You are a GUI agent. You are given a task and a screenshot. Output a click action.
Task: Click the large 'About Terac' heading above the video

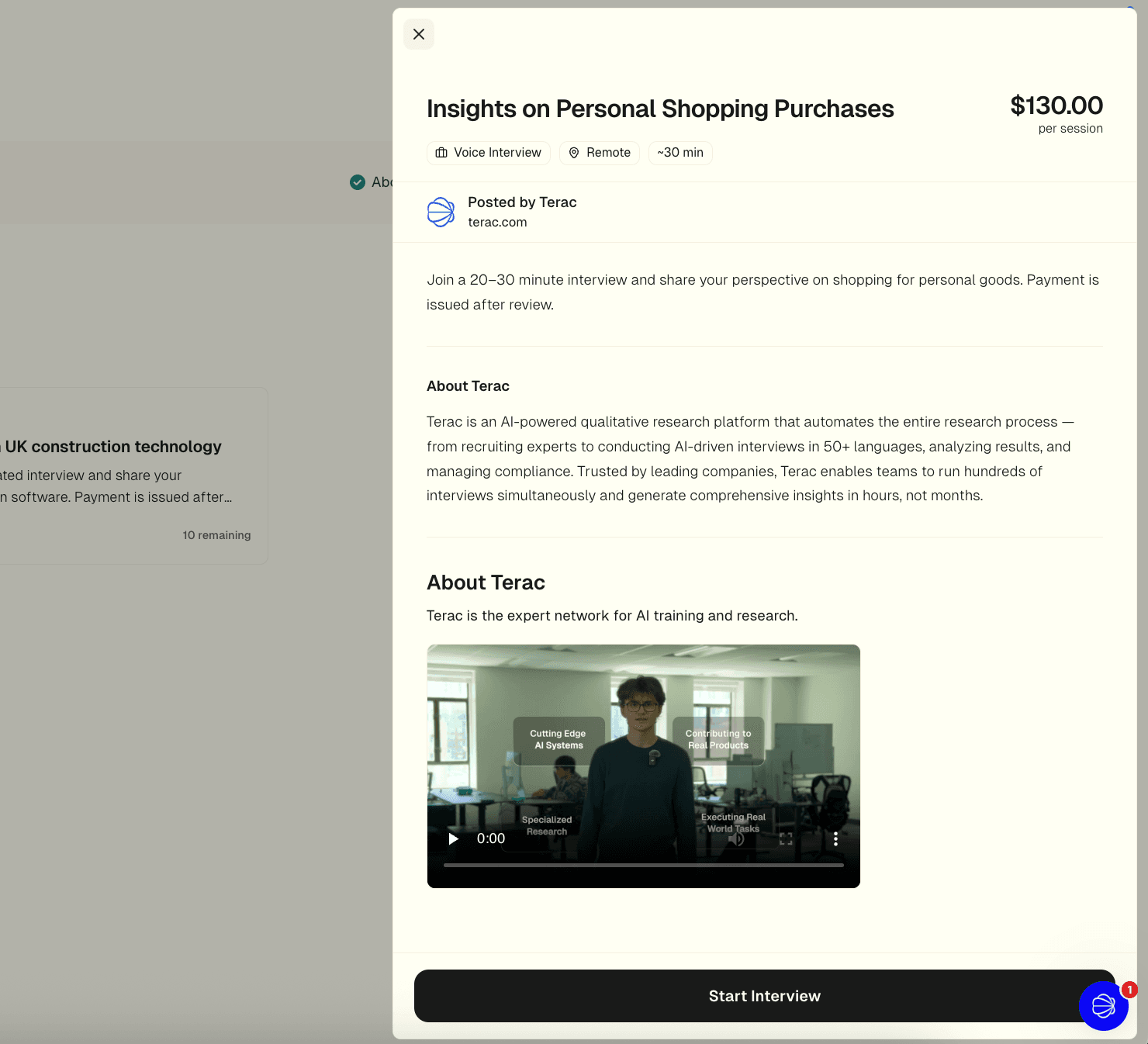[x=486, y=582]
